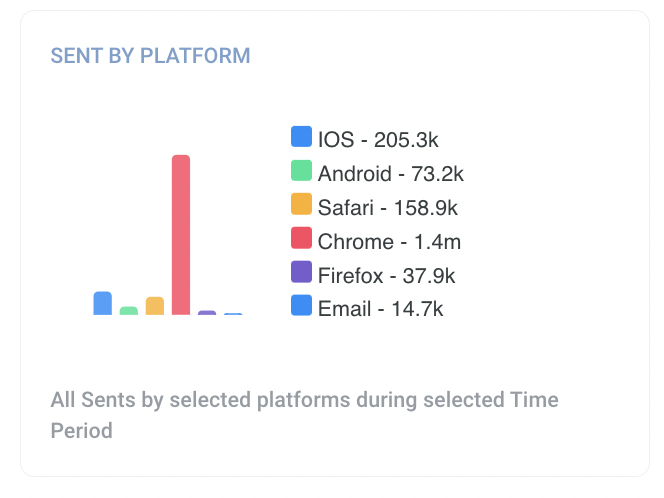Select the orange Safari legend swatch
The height and width of the screenshot is (498, 664).
pyautogui.click(x=301, y=205)
